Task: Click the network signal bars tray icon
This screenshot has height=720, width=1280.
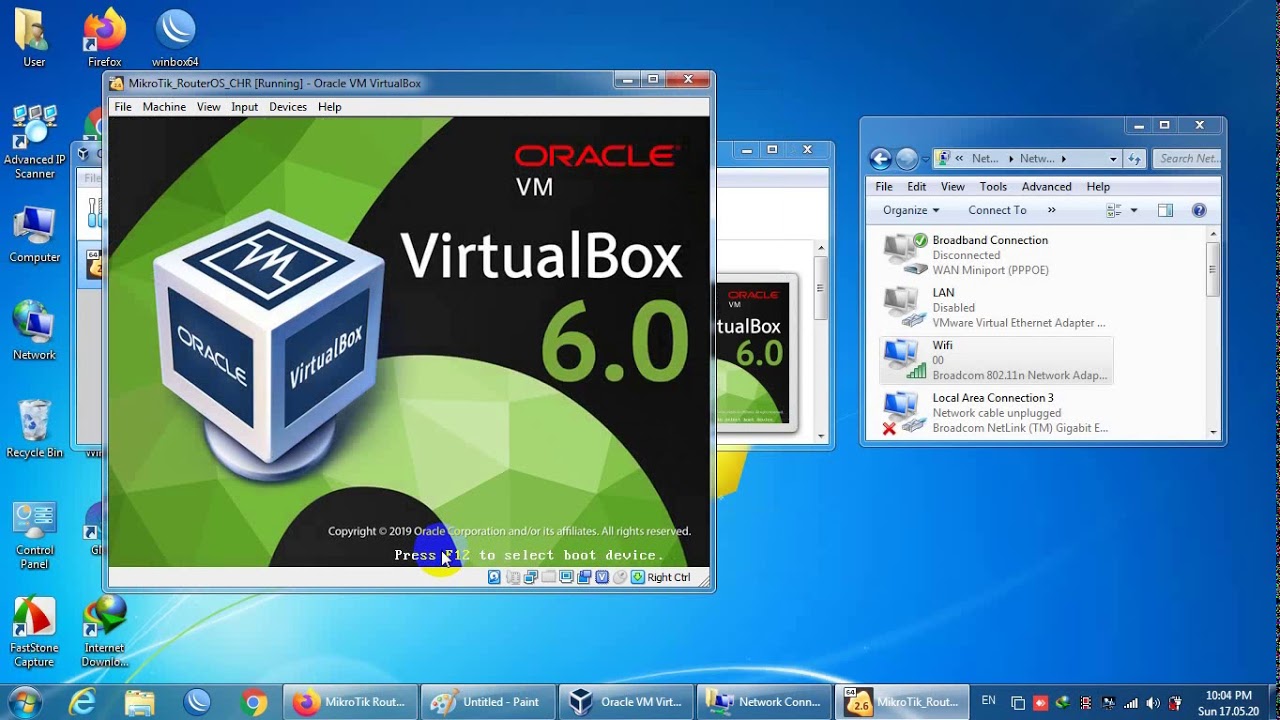Action: [1130, 703]
